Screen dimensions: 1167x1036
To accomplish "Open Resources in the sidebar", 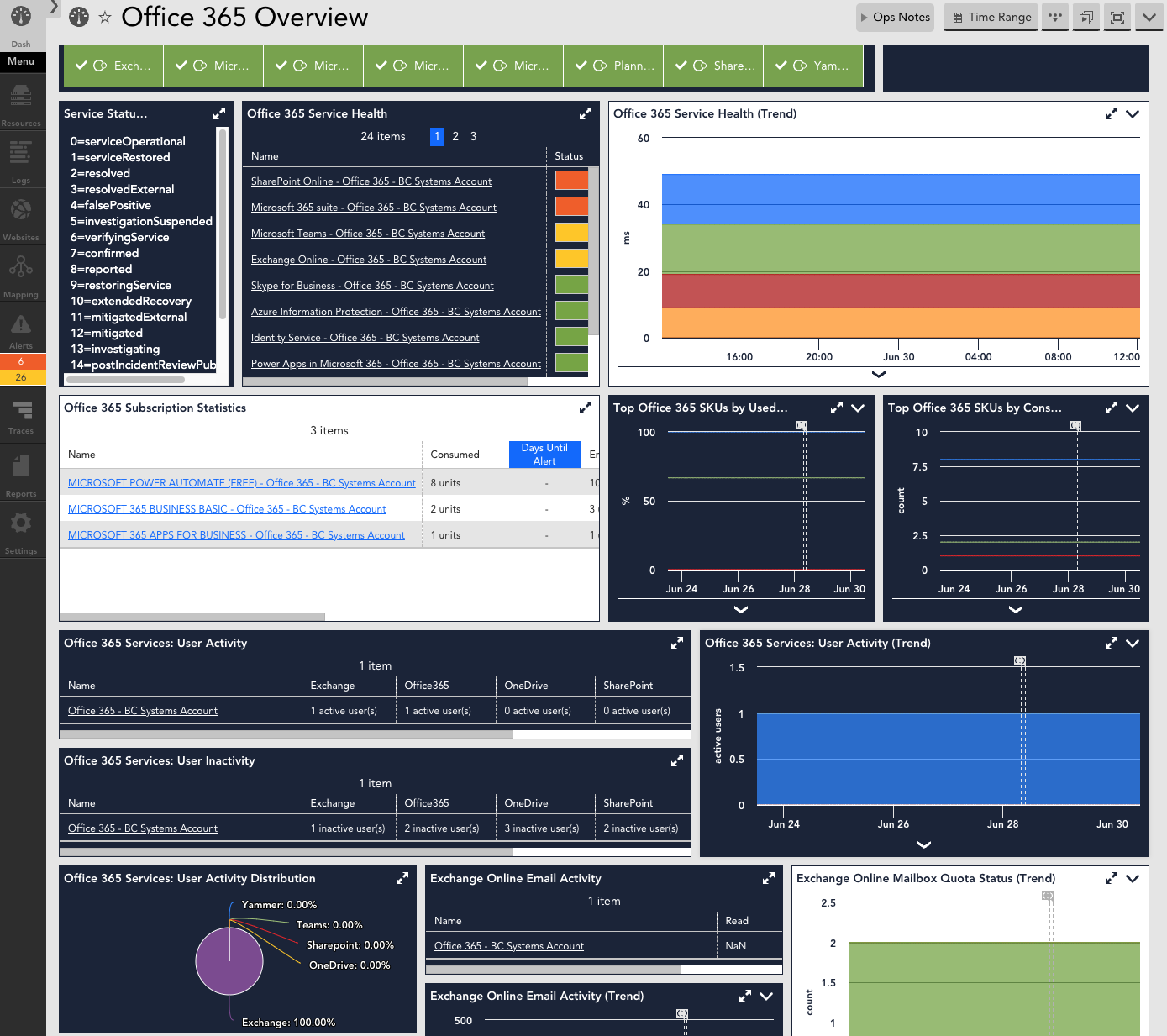I will (x=21, y=104).
